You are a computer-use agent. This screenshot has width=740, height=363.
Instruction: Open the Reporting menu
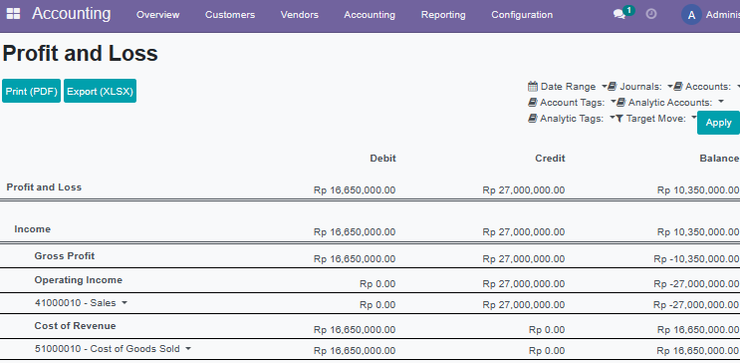click(443, 15)
